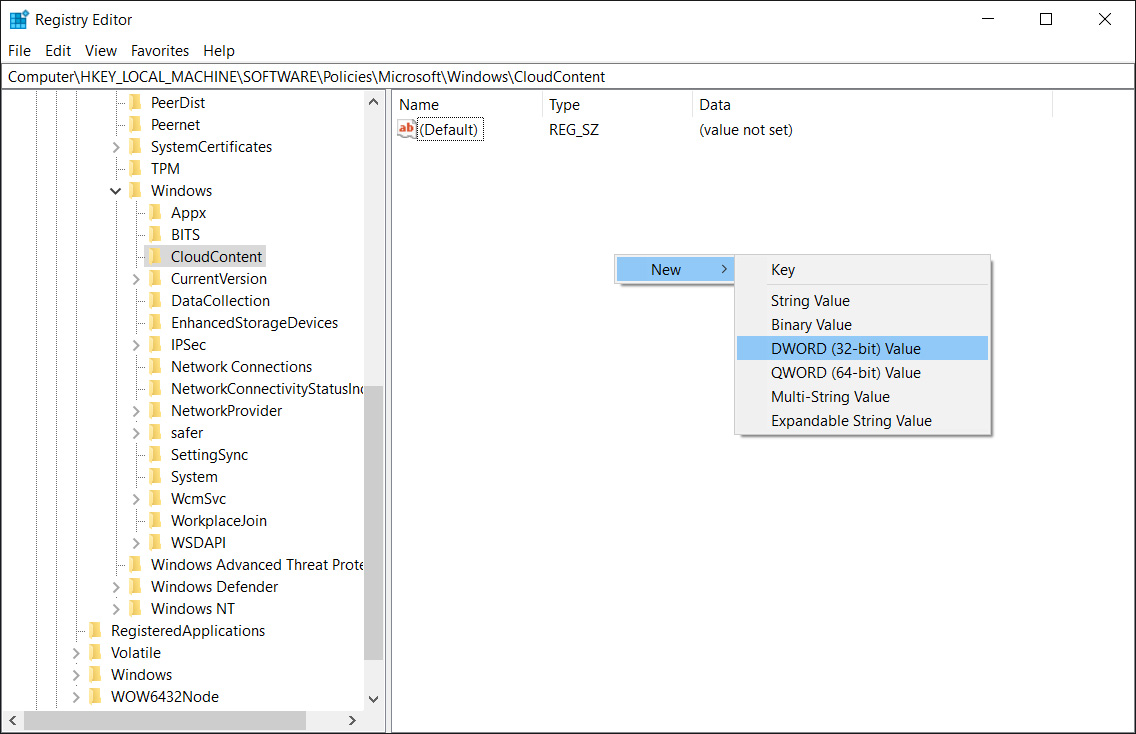Click the DataCollection folder icon

point(155,300)
